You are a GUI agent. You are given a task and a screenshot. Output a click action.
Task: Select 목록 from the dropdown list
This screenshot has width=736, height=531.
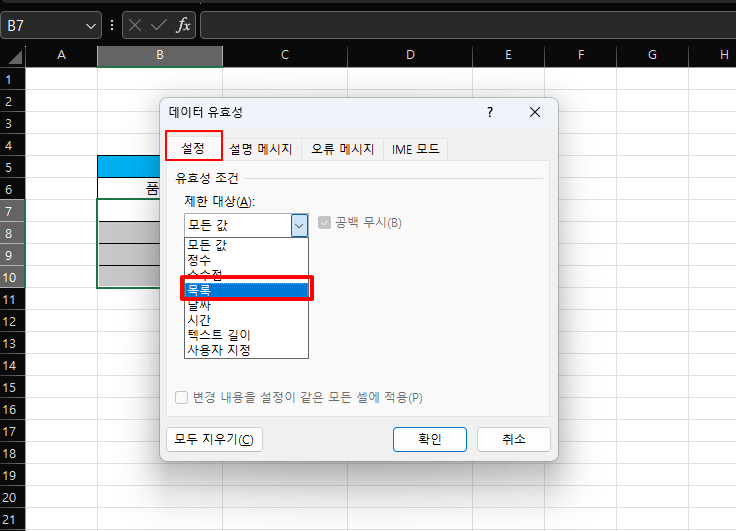pos(246,290)
